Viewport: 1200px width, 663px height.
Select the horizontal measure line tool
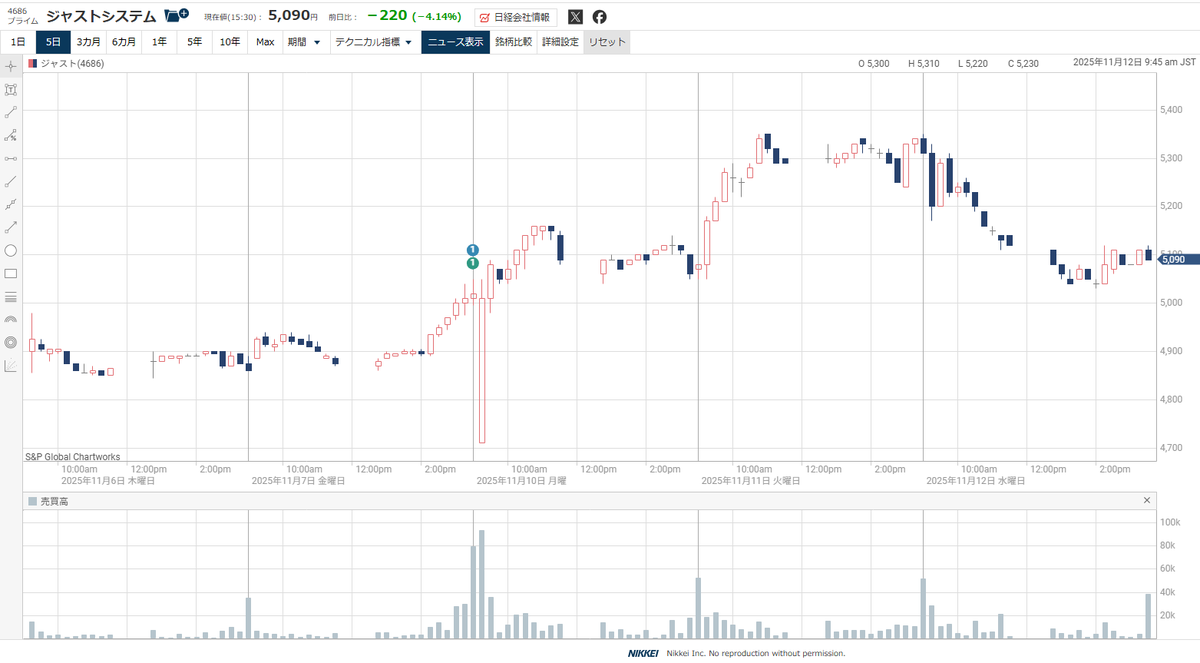click(x=11, y=158)
